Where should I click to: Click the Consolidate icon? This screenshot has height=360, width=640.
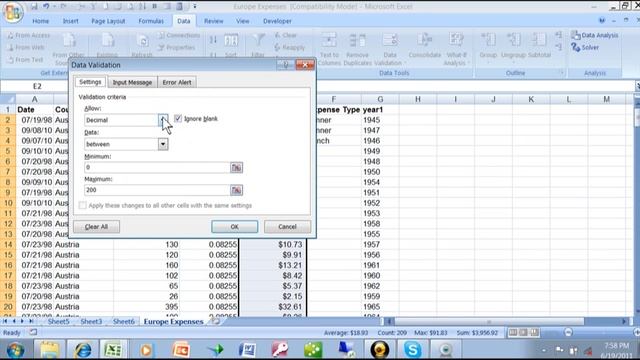tap(424, 40)
